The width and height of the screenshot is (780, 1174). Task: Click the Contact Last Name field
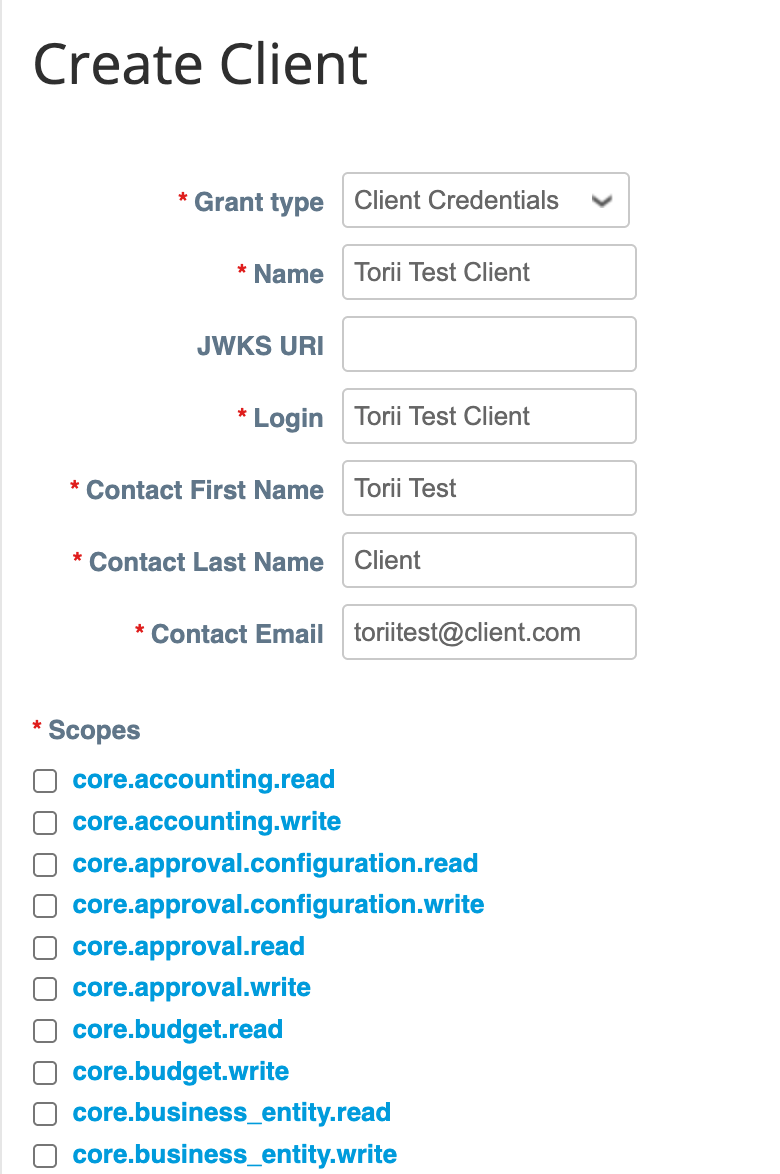click(x=489, y=559)
